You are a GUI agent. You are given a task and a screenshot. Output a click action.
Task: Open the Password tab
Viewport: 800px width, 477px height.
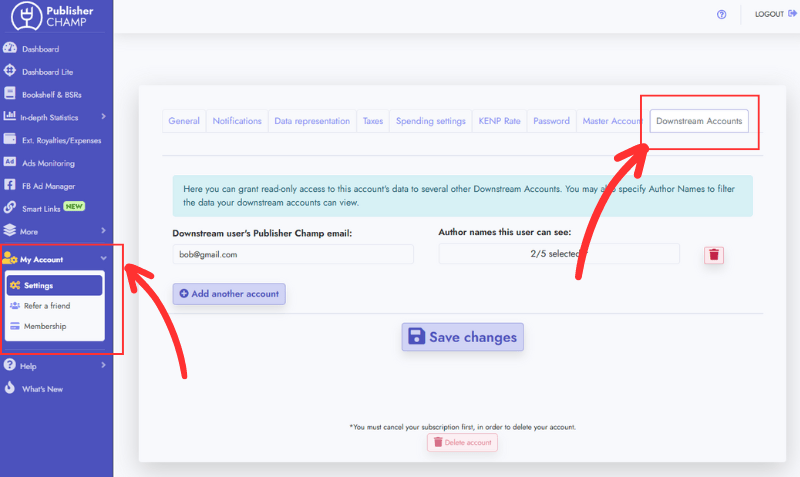tap(551, 121)
